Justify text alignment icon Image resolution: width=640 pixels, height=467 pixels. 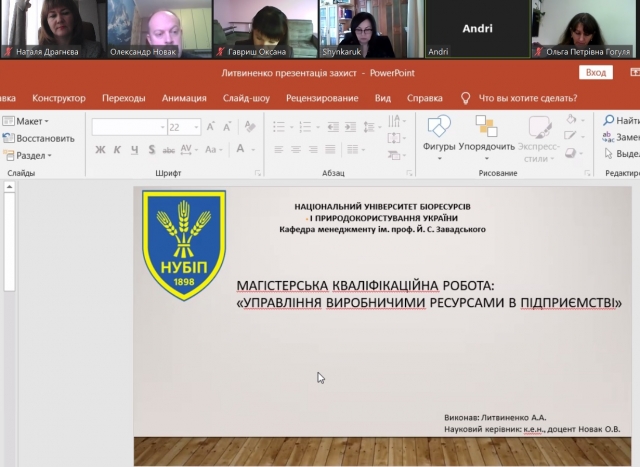click(330, 150)
